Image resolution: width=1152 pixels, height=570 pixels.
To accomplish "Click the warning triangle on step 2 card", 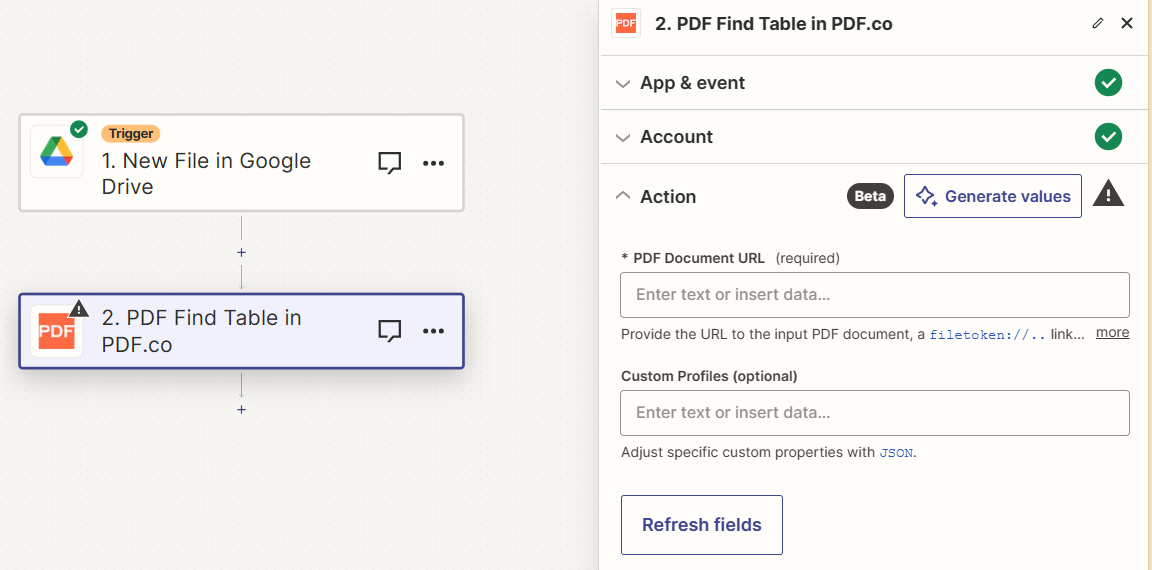I will click(79, 308).
